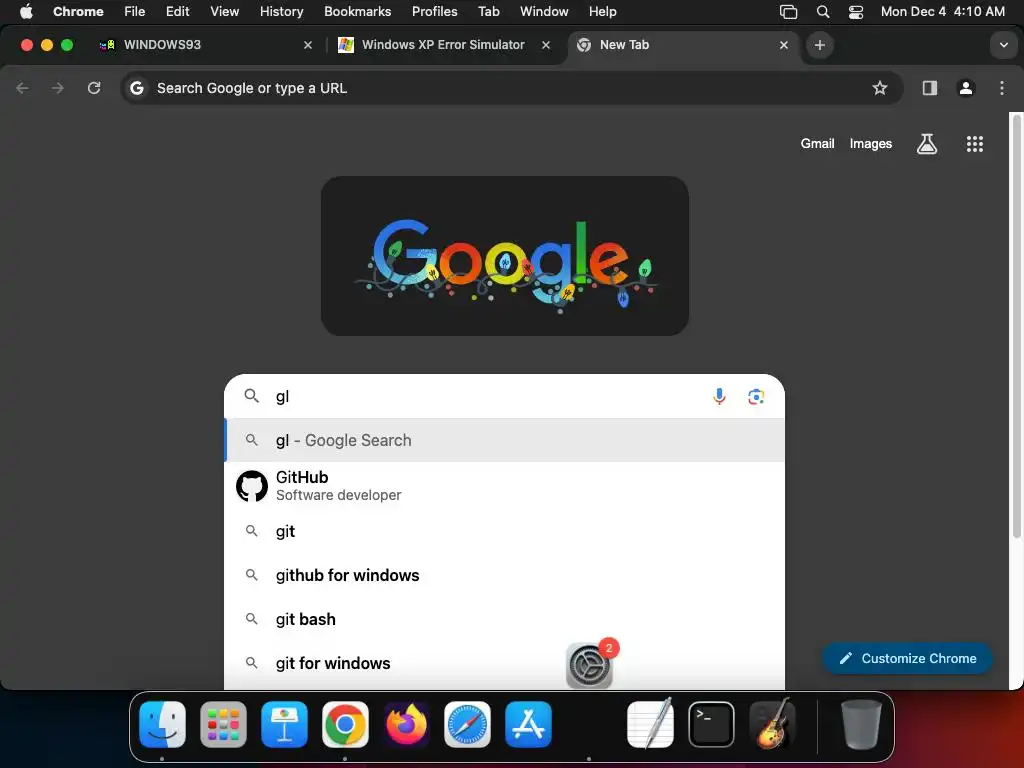Open Search Labs flask icon
The image size is (1024, 768).
coord(927,144)
